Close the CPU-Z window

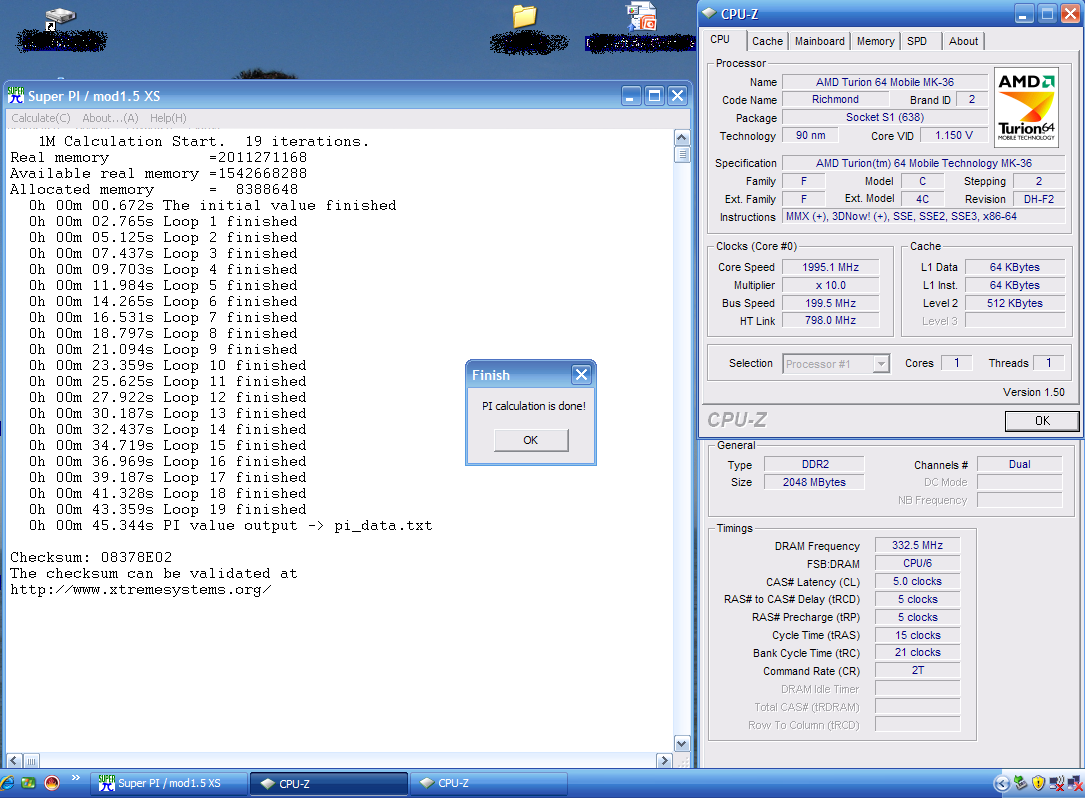click(x=1071, y=13)
